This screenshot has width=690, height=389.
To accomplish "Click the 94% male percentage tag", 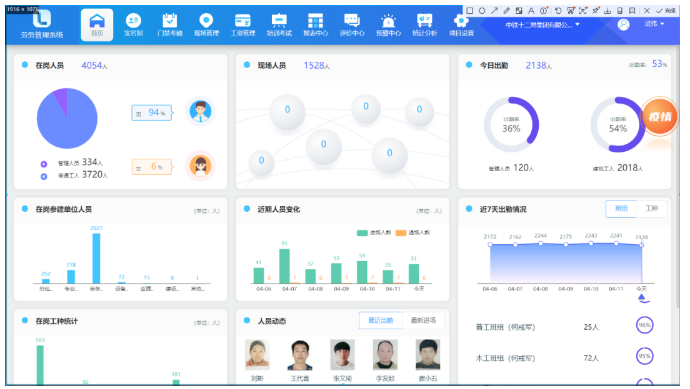I will (152, 113).
